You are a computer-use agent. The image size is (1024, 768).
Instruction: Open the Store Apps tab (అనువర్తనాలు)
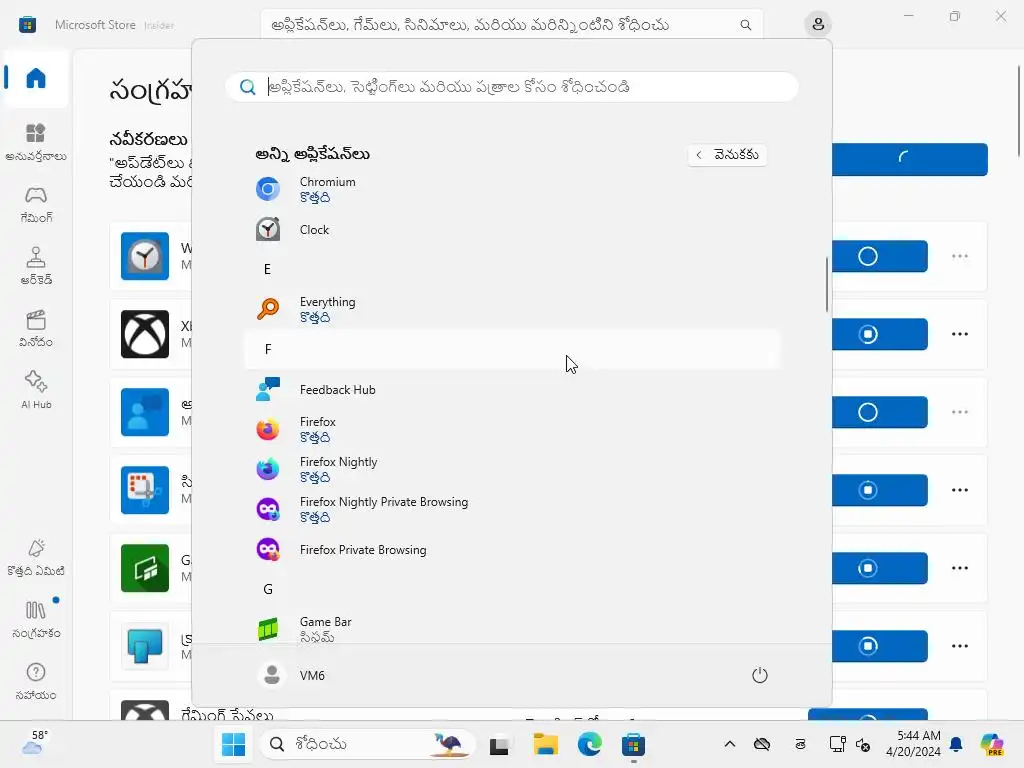(36, 142)
